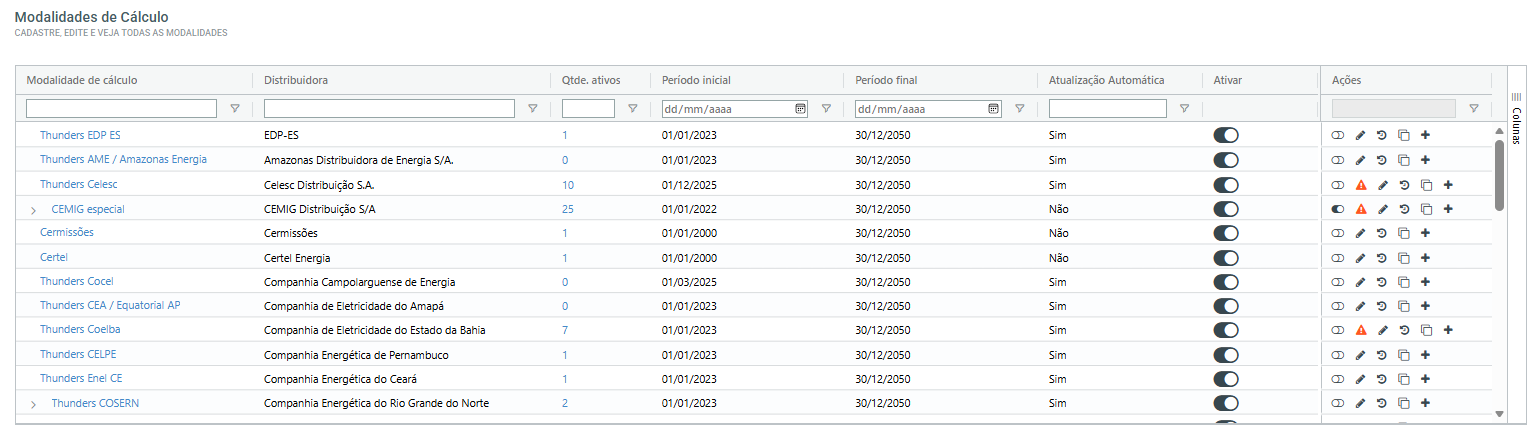Edit the Cermissões row with the pencil icon
The height and width of the screenshot is (437, 1539).
pos(1359,233)
